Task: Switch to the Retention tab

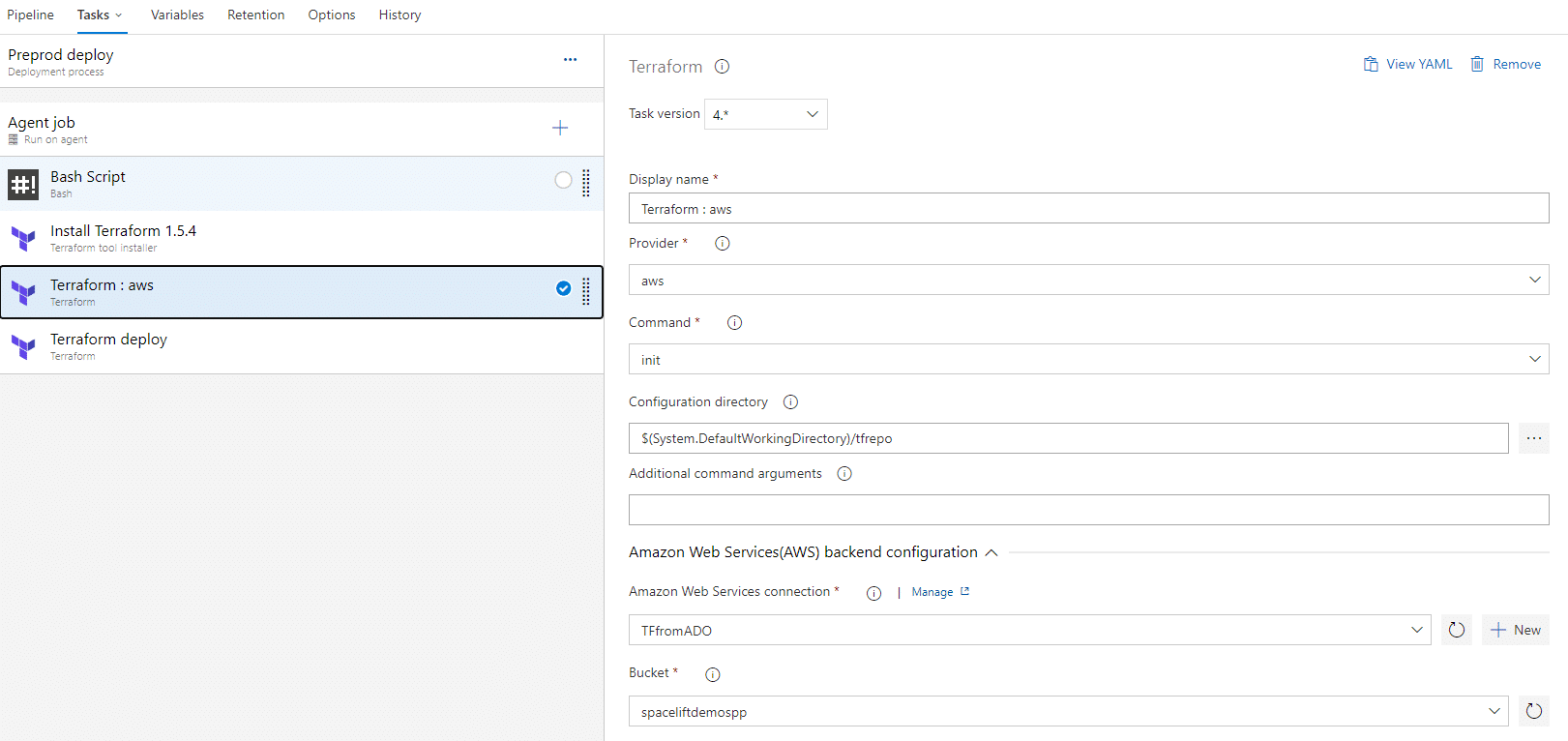Action: 256,15
